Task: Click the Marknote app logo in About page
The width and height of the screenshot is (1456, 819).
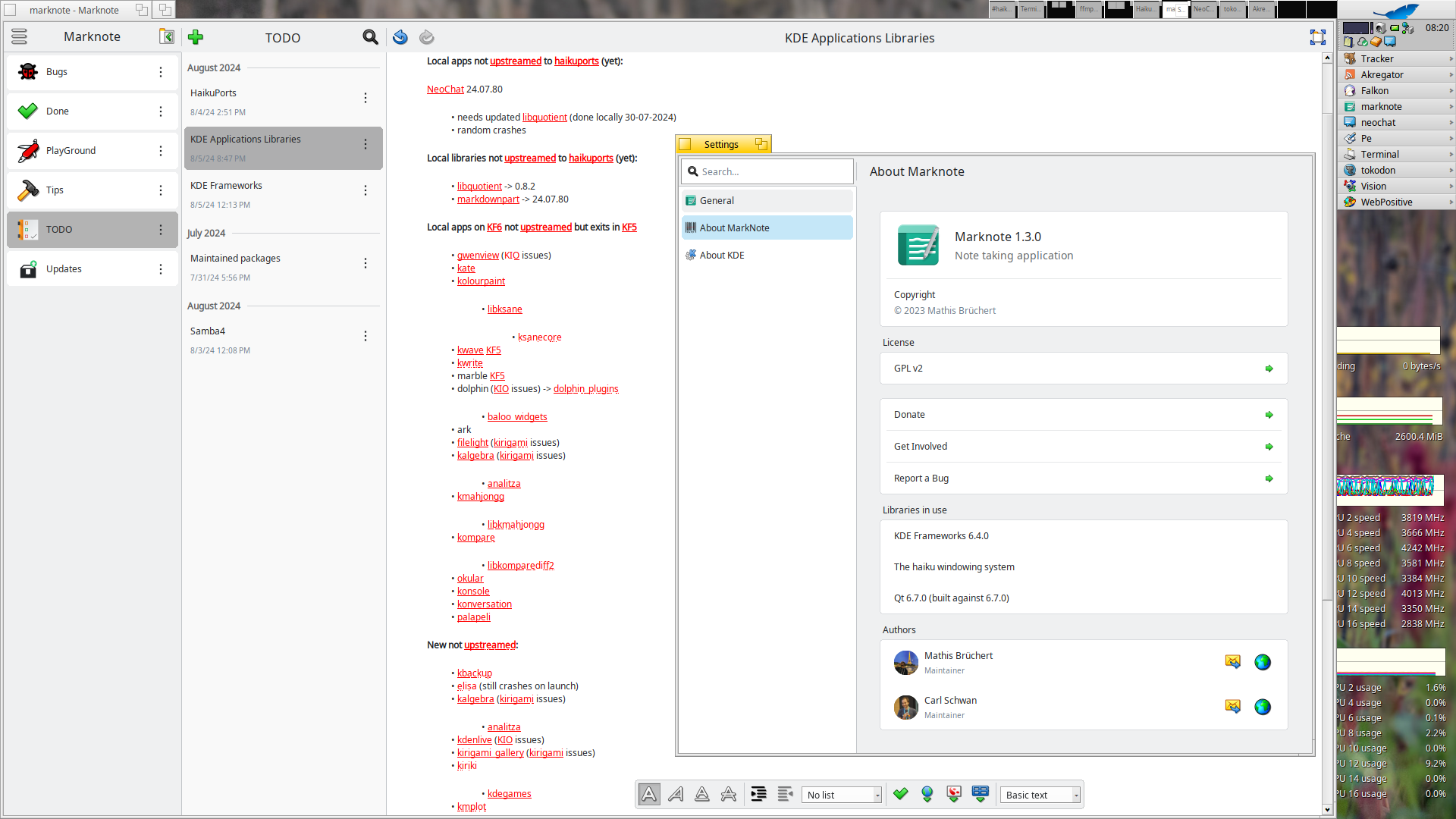Action: tap(918, 245)
